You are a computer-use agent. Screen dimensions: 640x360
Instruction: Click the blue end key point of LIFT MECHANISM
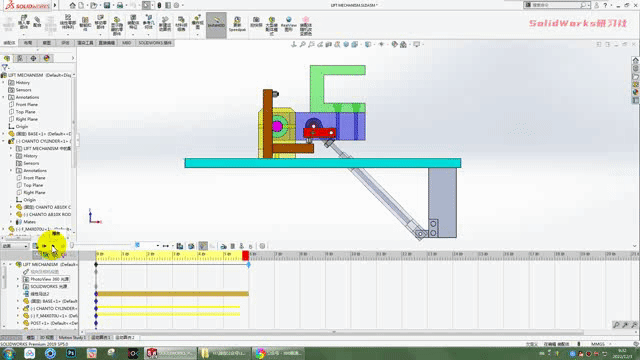(248, 265)
